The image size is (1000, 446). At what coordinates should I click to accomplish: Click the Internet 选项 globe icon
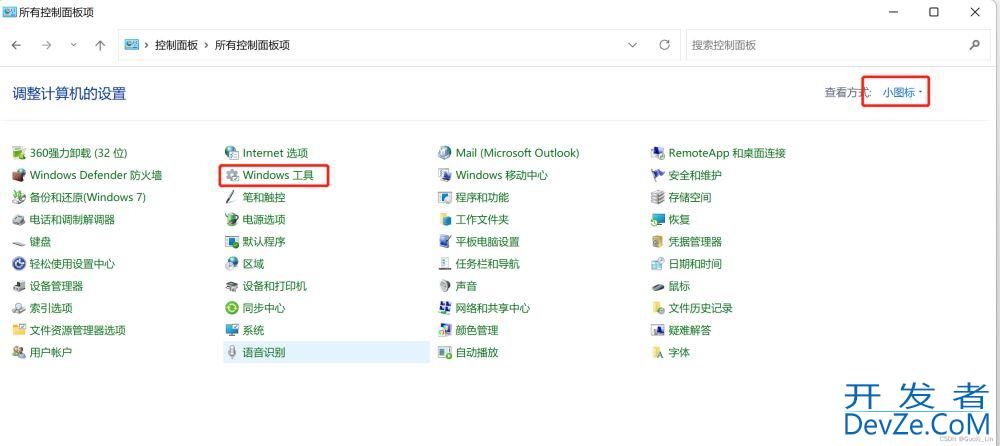pos(232,153)
